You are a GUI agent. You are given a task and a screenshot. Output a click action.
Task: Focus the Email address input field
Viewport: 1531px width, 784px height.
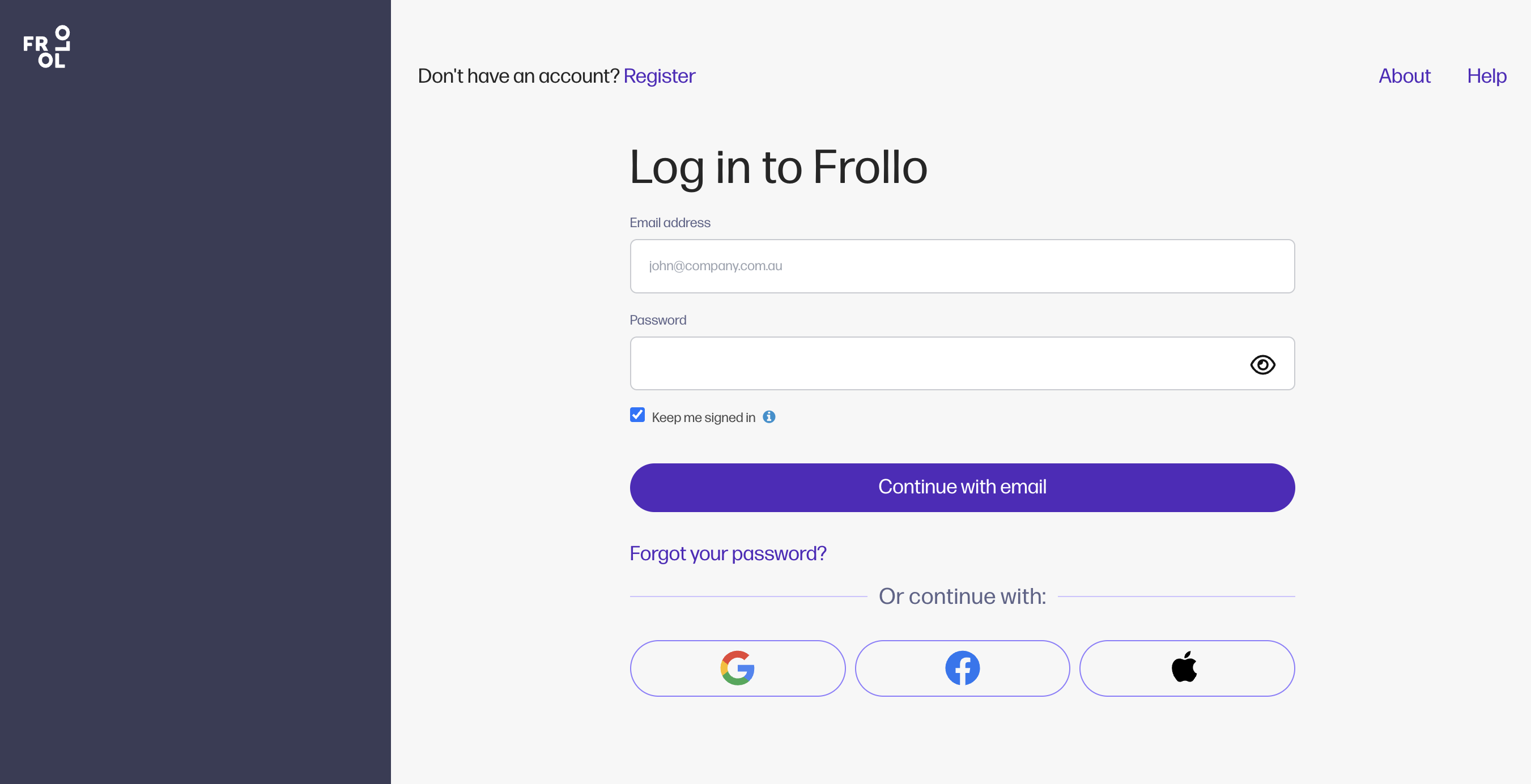coord(962,266)
